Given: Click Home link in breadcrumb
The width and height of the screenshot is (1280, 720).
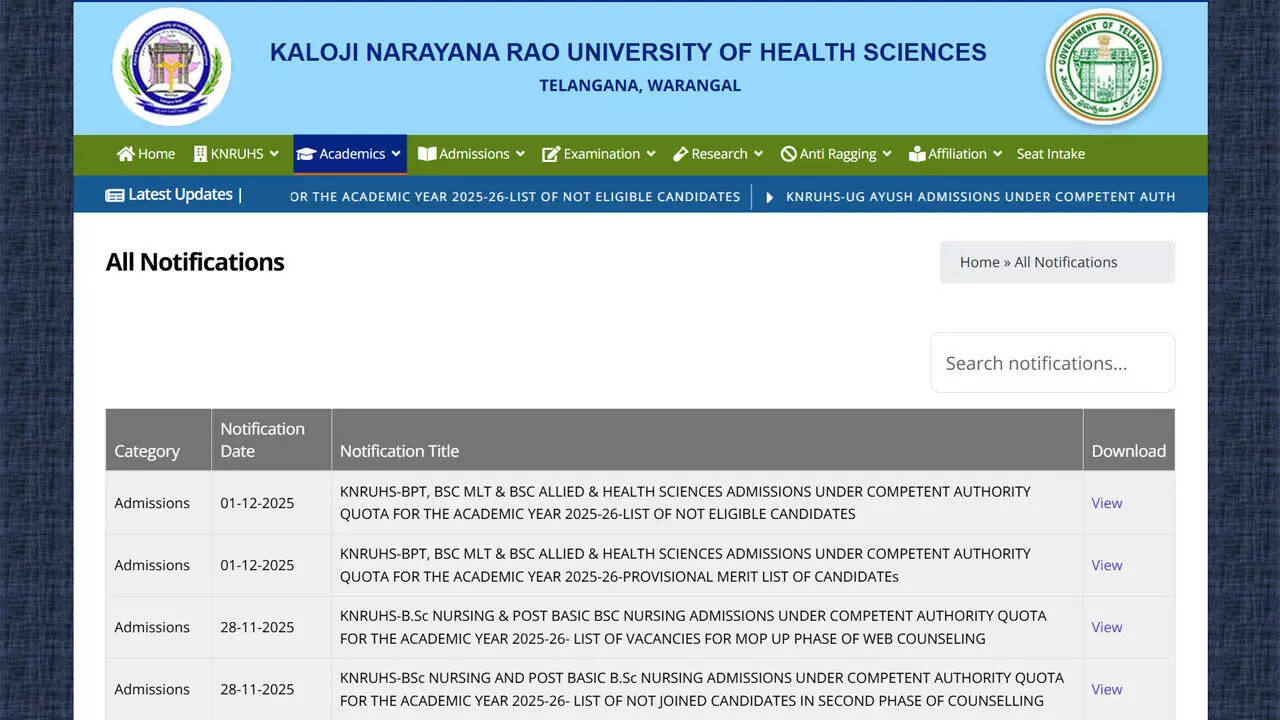Looking at the screenshot, I should click(x=979, y=262).
